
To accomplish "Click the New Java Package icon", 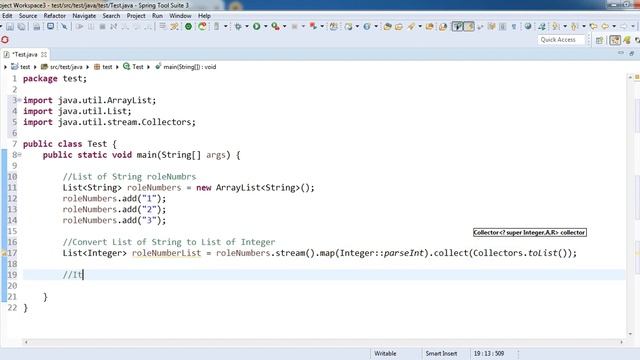I will (x=334, y=27).
